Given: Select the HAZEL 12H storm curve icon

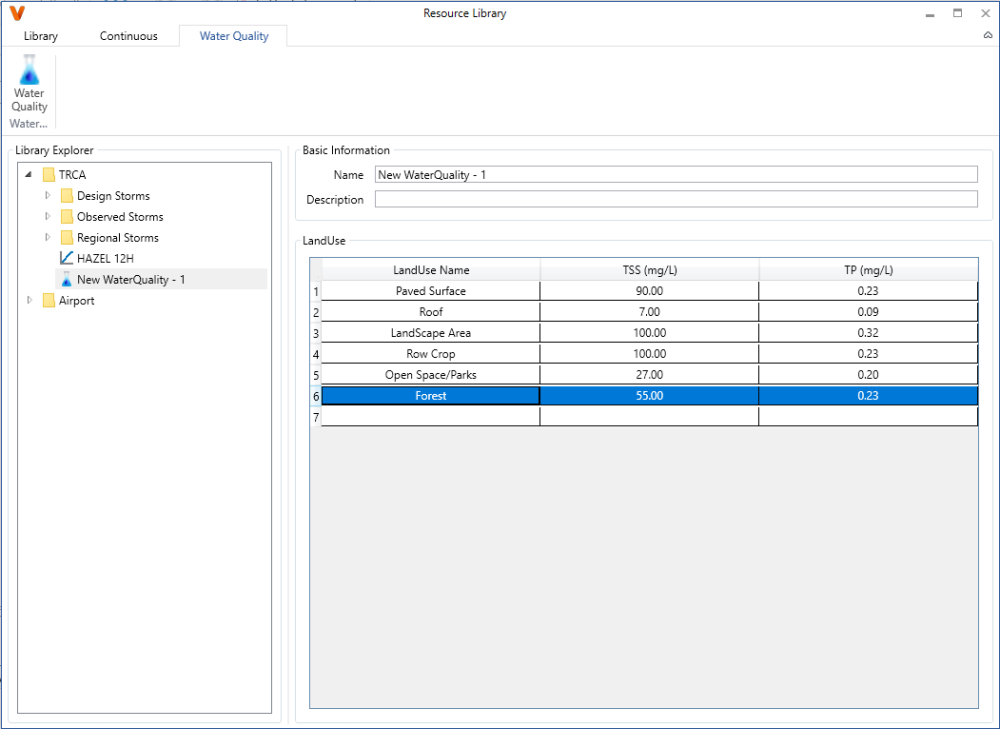Looking at the screenshot, I should coord(67,258).
